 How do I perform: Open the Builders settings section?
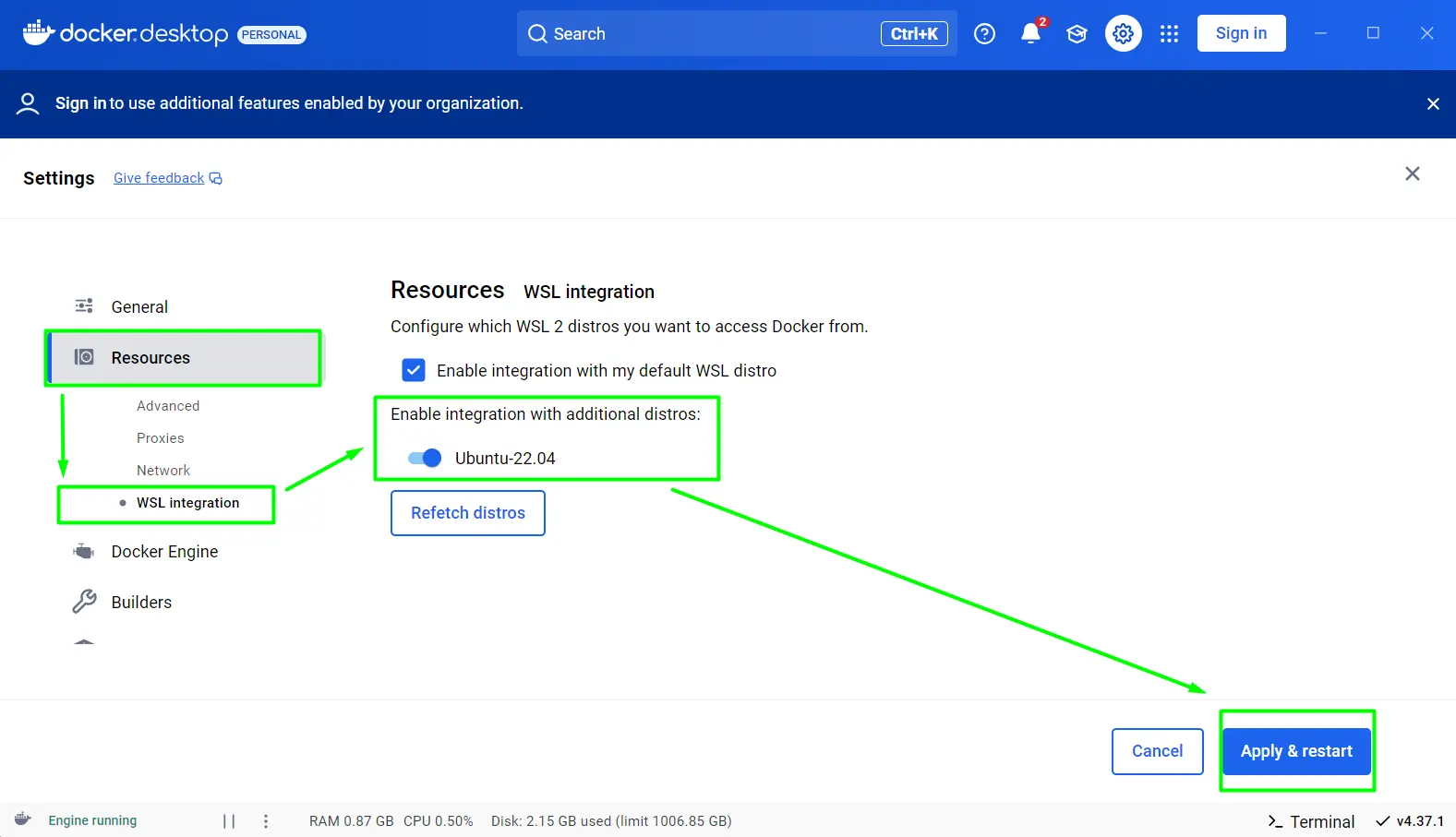(x=141, y=603)
